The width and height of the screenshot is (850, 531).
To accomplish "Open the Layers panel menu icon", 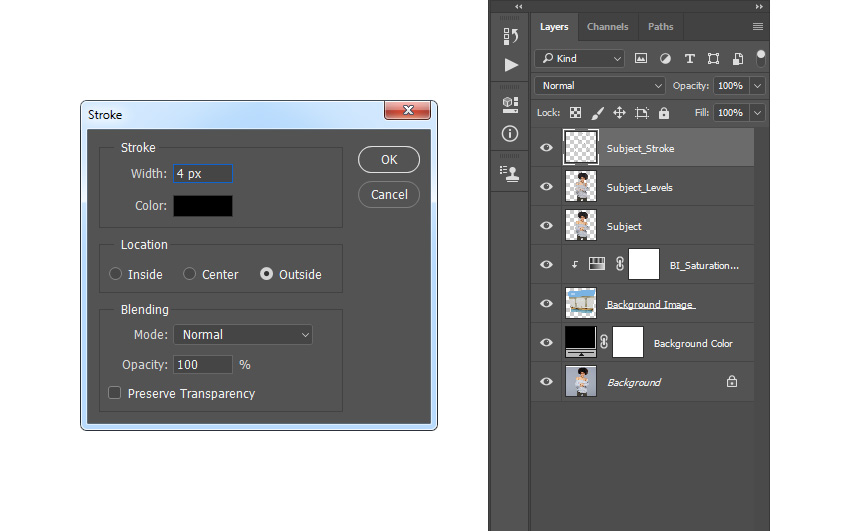I will coord(758,27).
